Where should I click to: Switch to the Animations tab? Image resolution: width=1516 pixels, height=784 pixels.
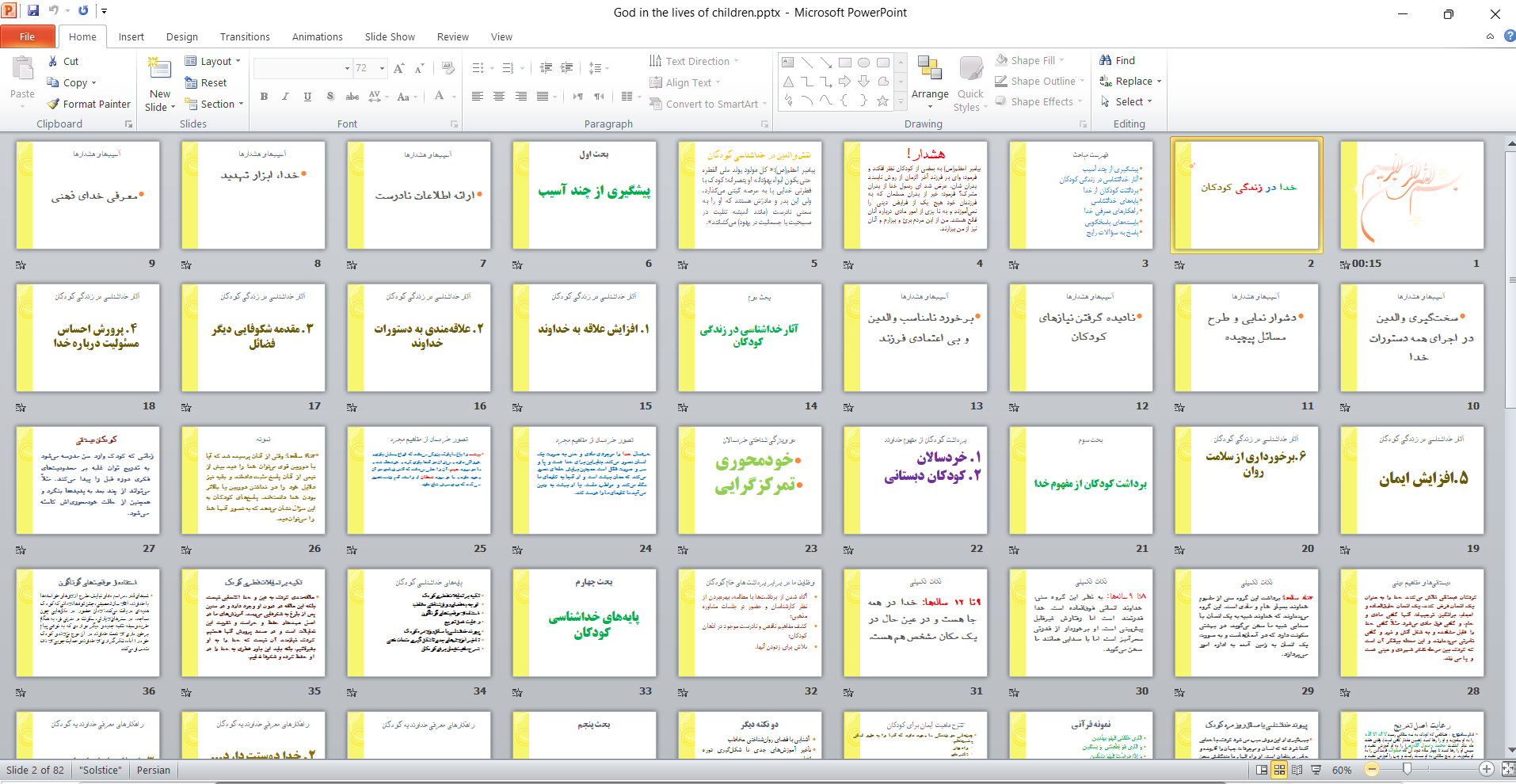(318, 36)
